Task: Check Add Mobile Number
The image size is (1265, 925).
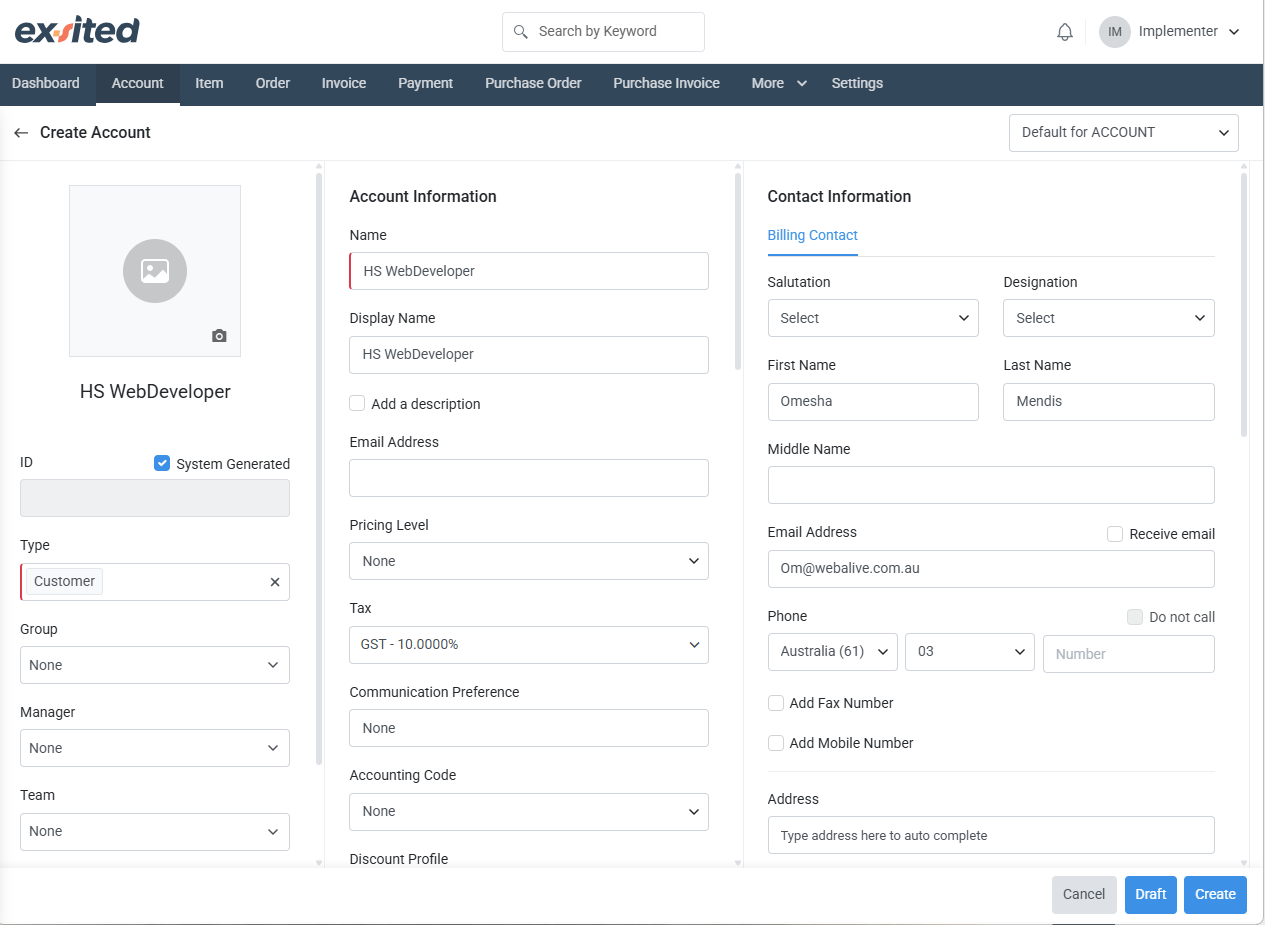Action: tap(775, 743)
